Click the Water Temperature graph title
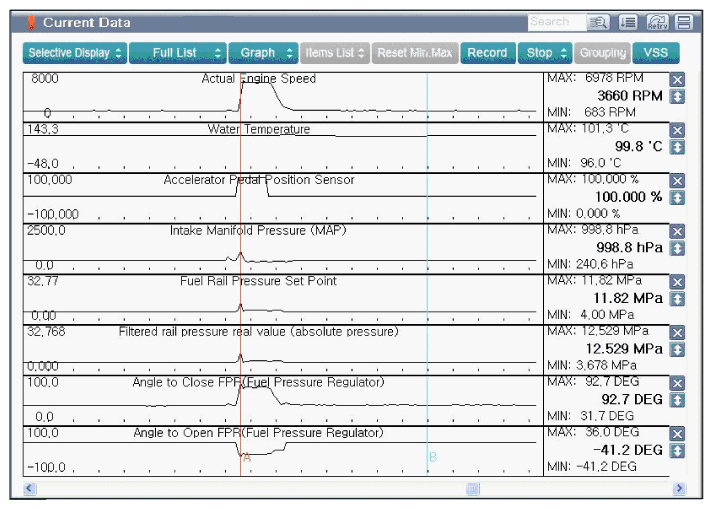Screen dimensions: 713x509 point(259,129)
